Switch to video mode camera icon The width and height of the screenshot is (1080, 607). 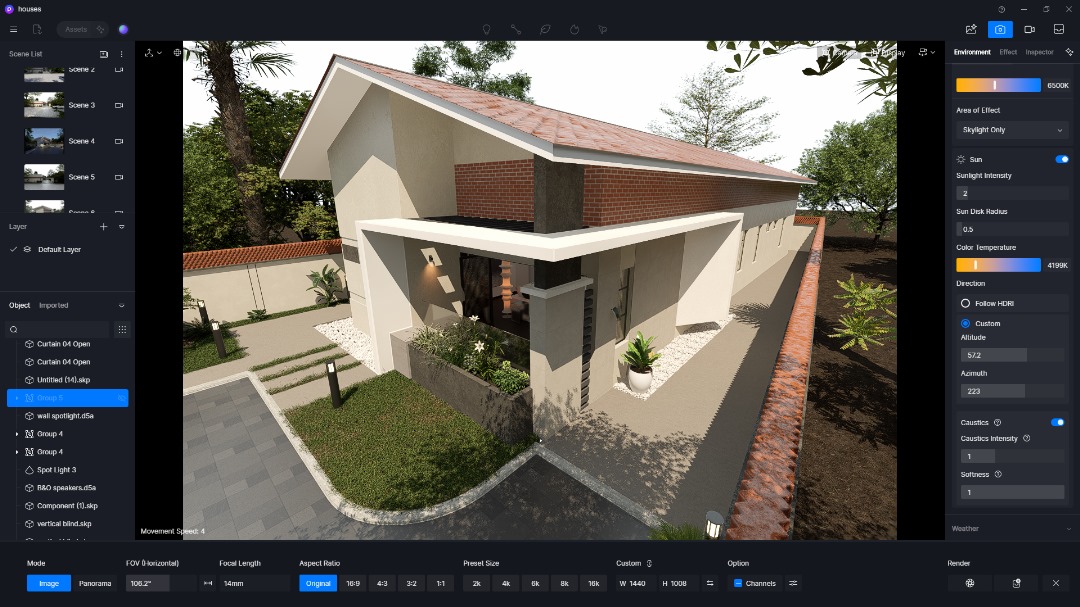[x=1029, y=30]
